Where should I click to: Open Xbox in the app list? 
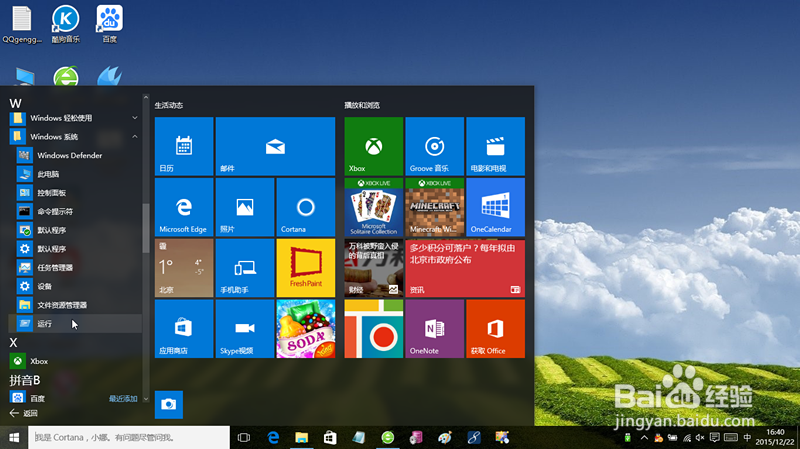pyautogui.click(x=74, y=361)
